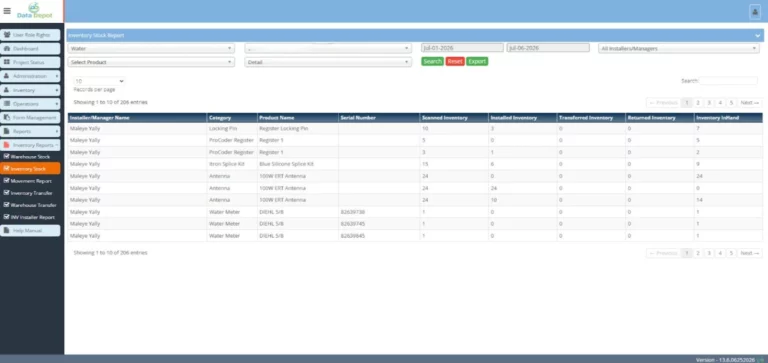Go to page 2 in top pagination
Viewport: 768px width, 363px height.
[698, 102]
